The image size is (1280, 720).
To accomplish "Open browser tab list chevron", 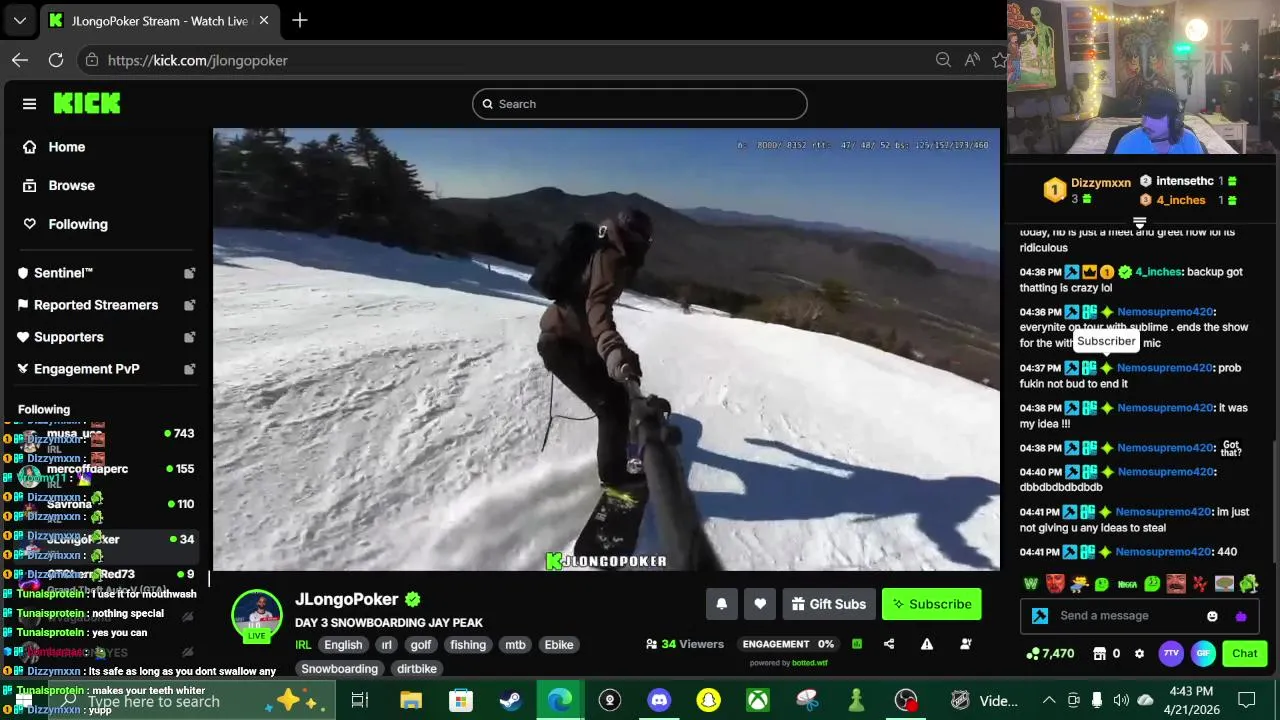I will (x=19, y=20).
